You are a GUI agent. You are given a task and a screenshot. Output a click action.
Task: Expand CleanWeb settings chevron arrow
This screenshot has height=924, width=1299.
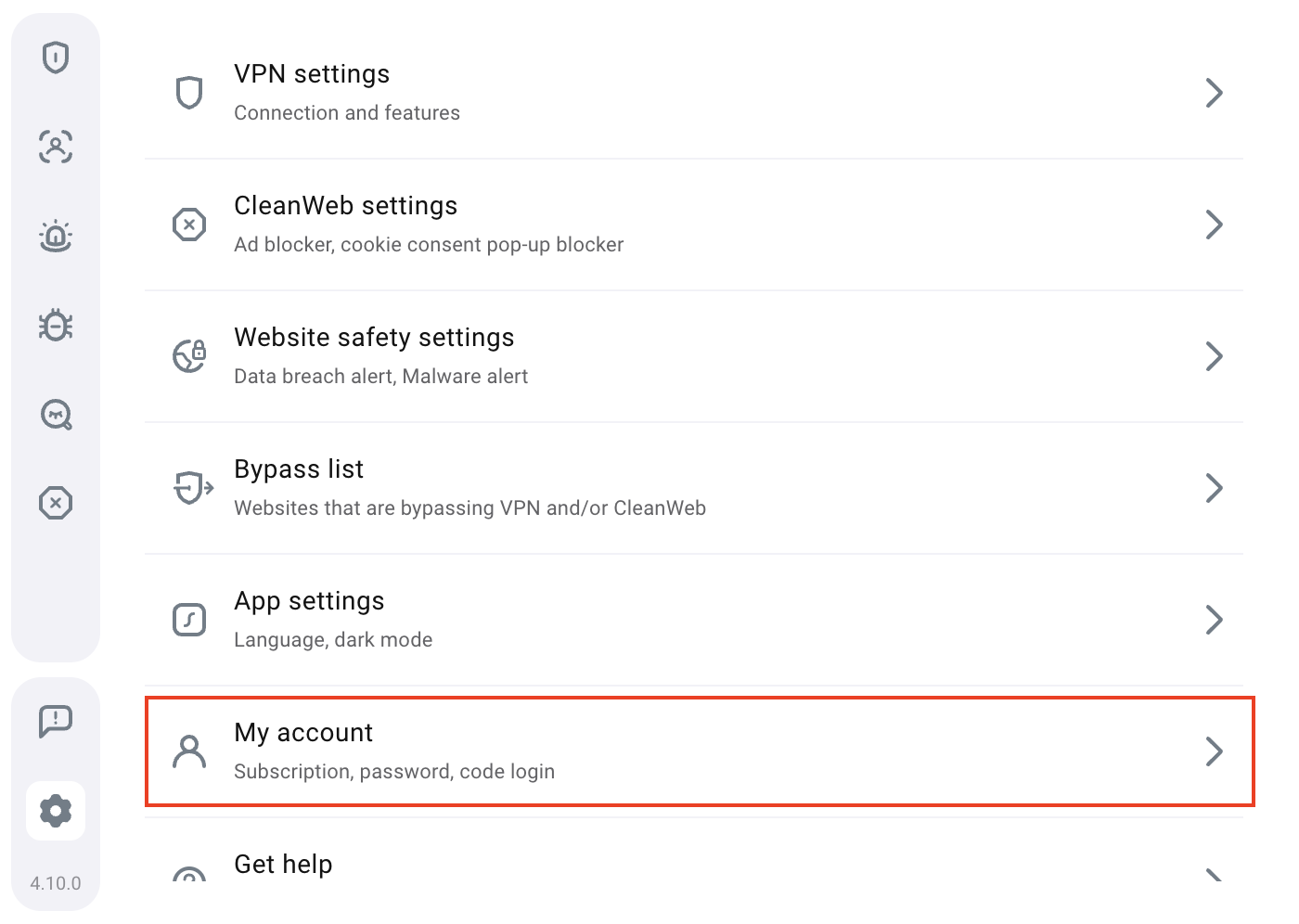click(x=1214, y=225)
